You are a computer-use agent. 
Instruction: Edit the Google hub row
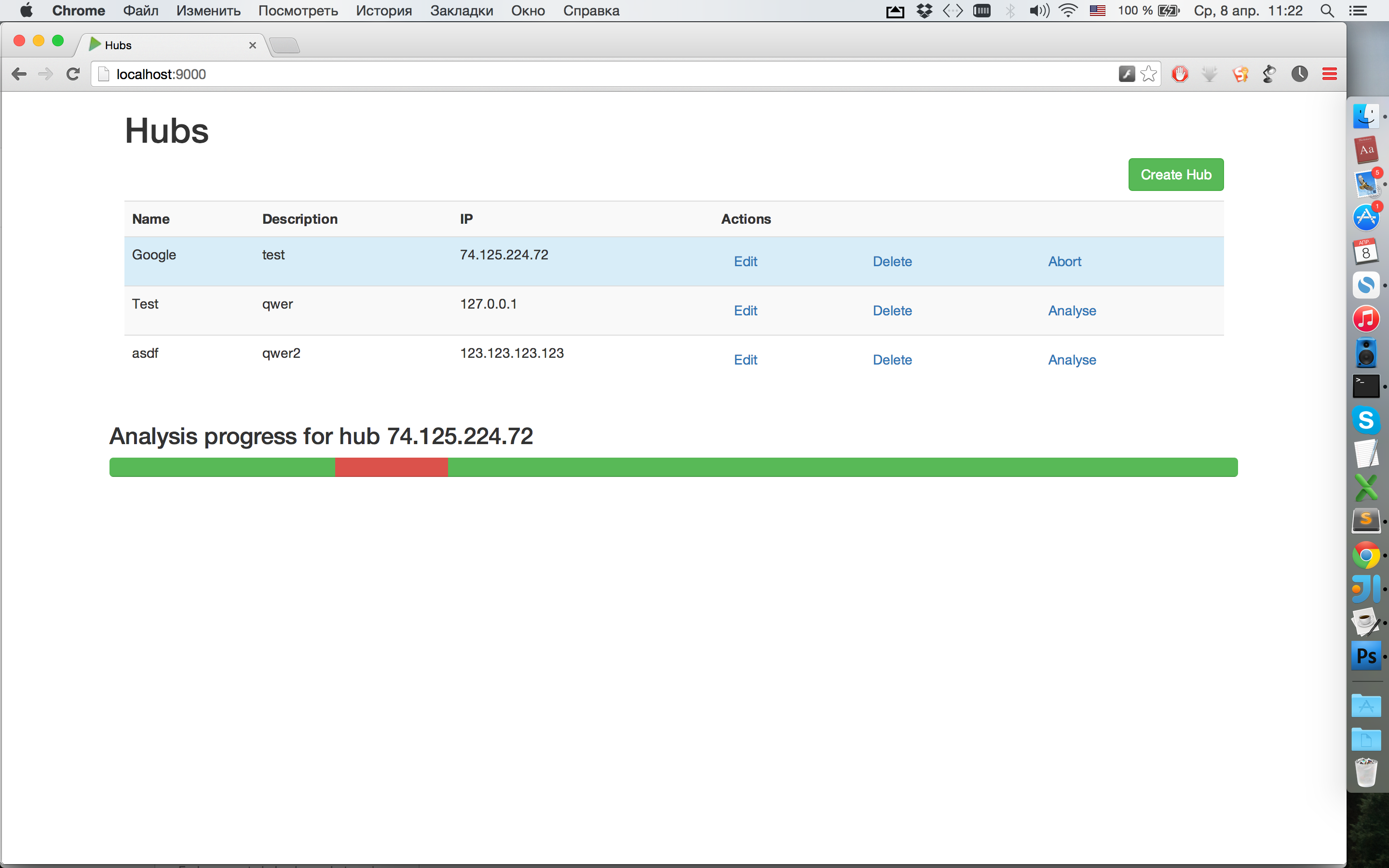tap(746, 262)
